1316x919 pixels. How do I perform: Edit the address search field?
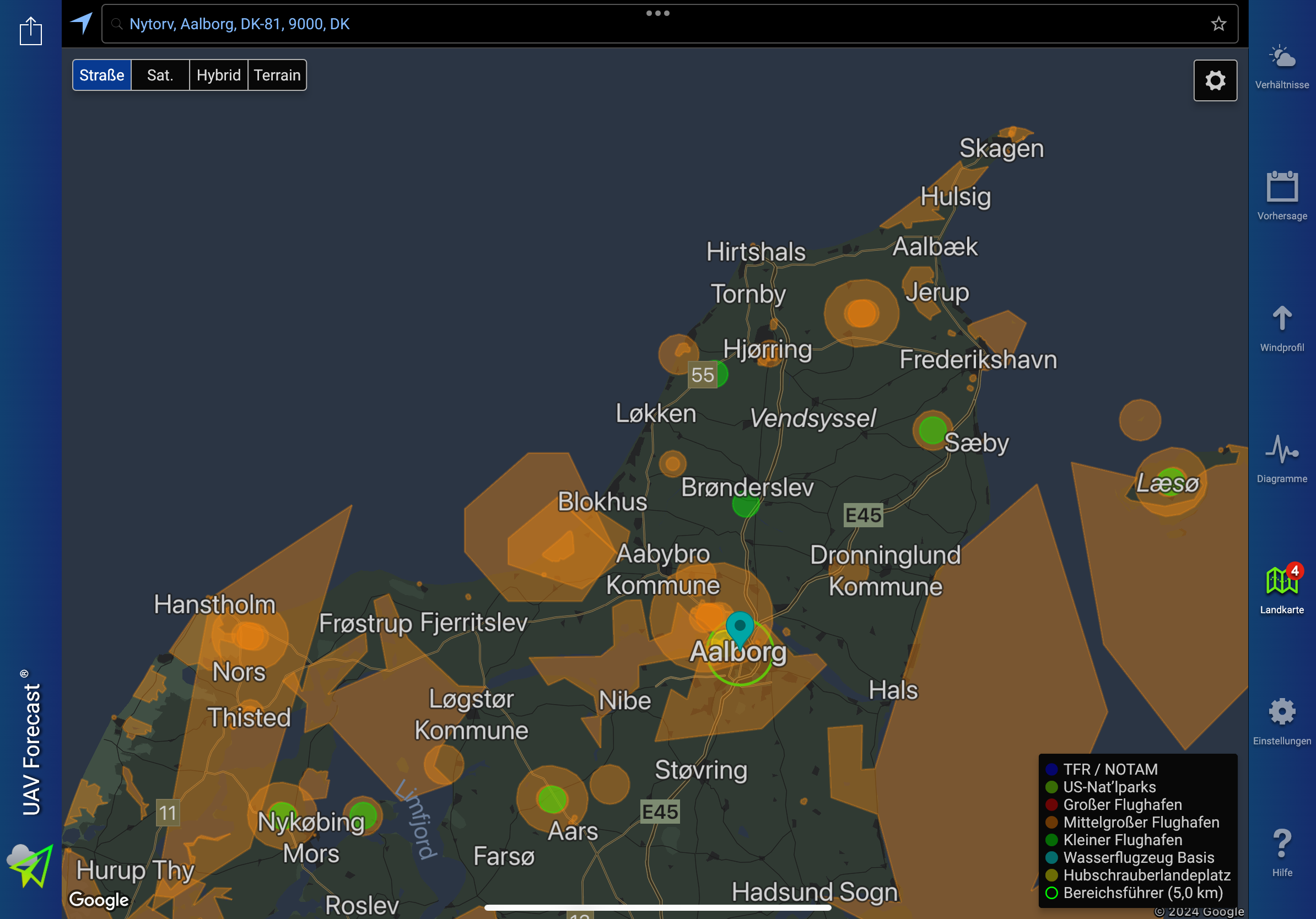[670, 24]
